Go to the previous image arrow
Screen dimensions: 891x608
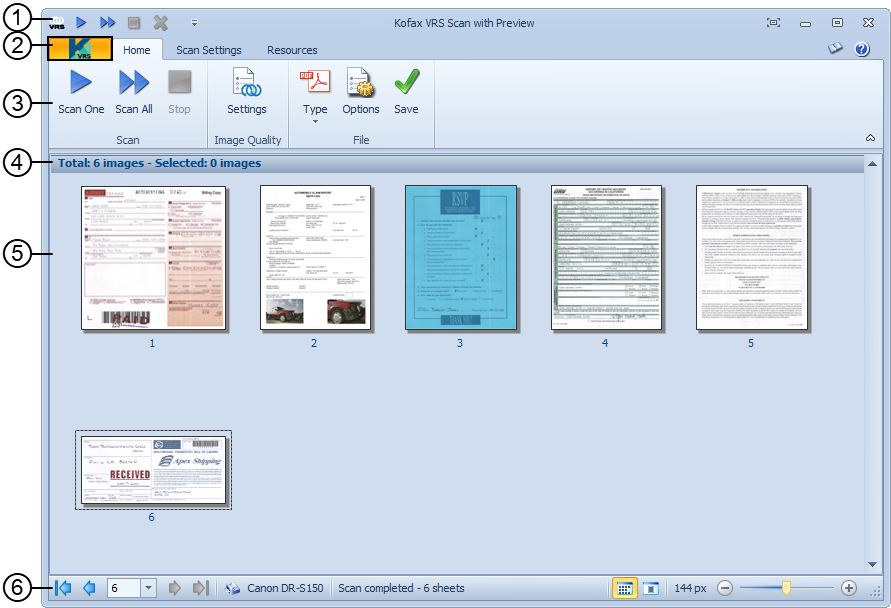point(89,588)
